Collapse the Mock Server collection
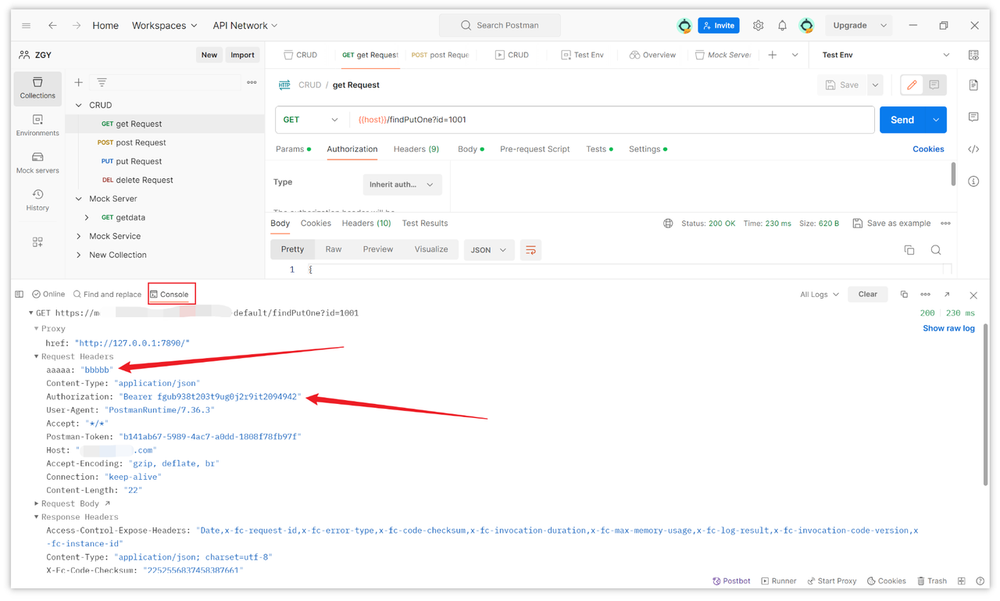Viewport: 1000px width, 601px height. [x=78, y=199]
